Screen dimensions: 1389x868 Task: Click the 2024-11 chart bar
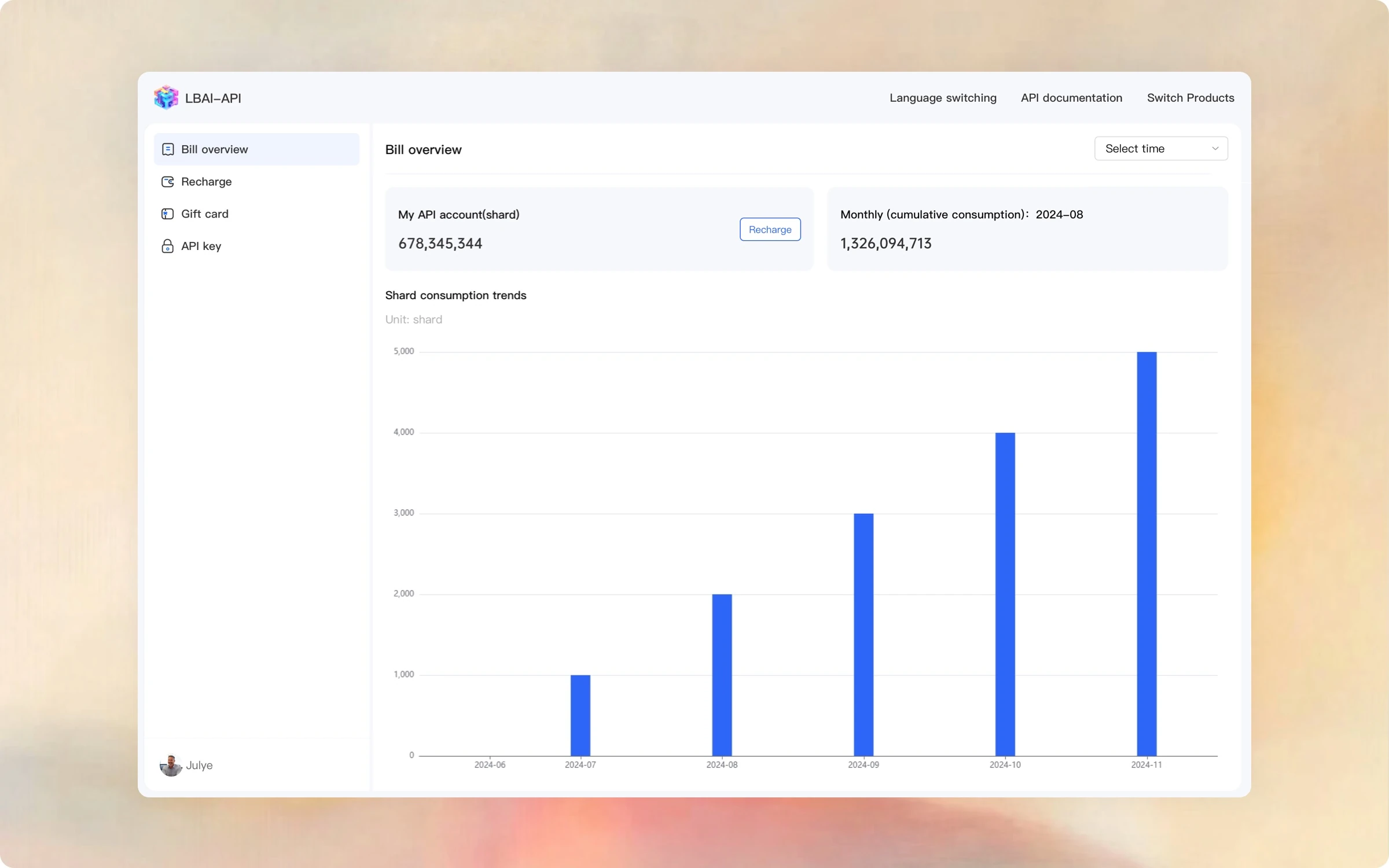[1147, 553]
